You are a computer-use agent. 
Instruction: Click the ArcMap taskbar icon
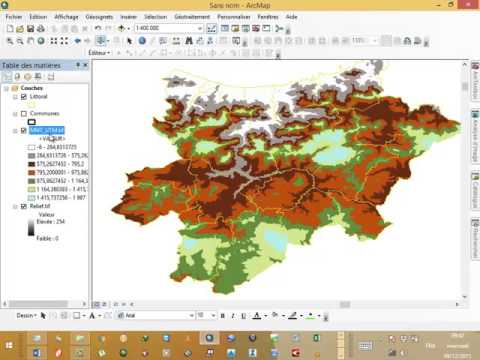[x=209, y=338]
